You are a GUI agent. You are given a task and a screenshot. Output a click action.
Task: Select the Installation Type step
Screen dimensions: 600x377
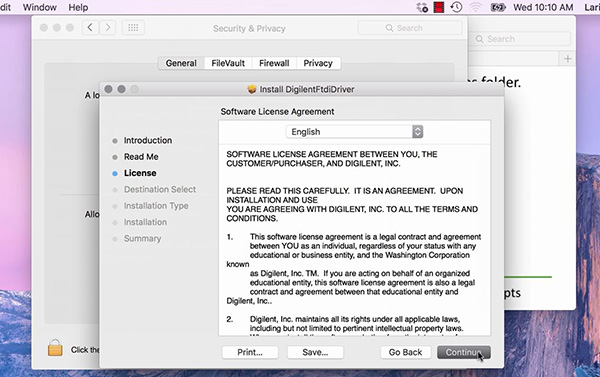coord(156,206)
